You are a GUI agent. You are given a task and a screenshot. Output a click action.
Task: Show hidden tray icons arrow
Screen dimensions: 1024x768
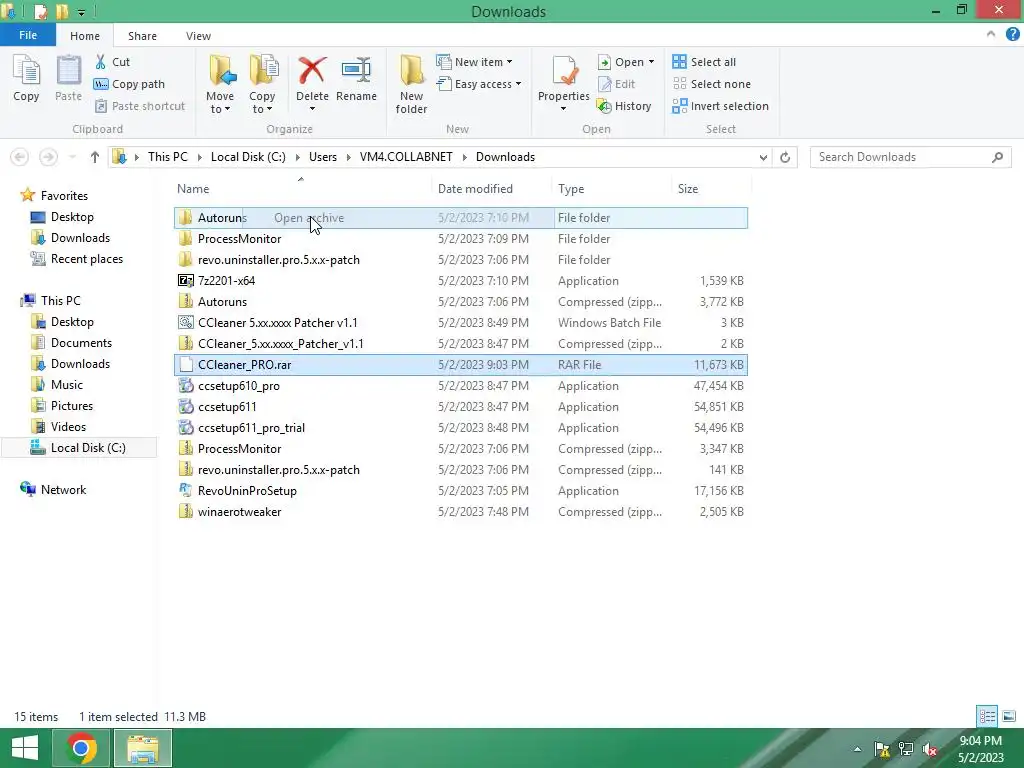coord(857,750)
